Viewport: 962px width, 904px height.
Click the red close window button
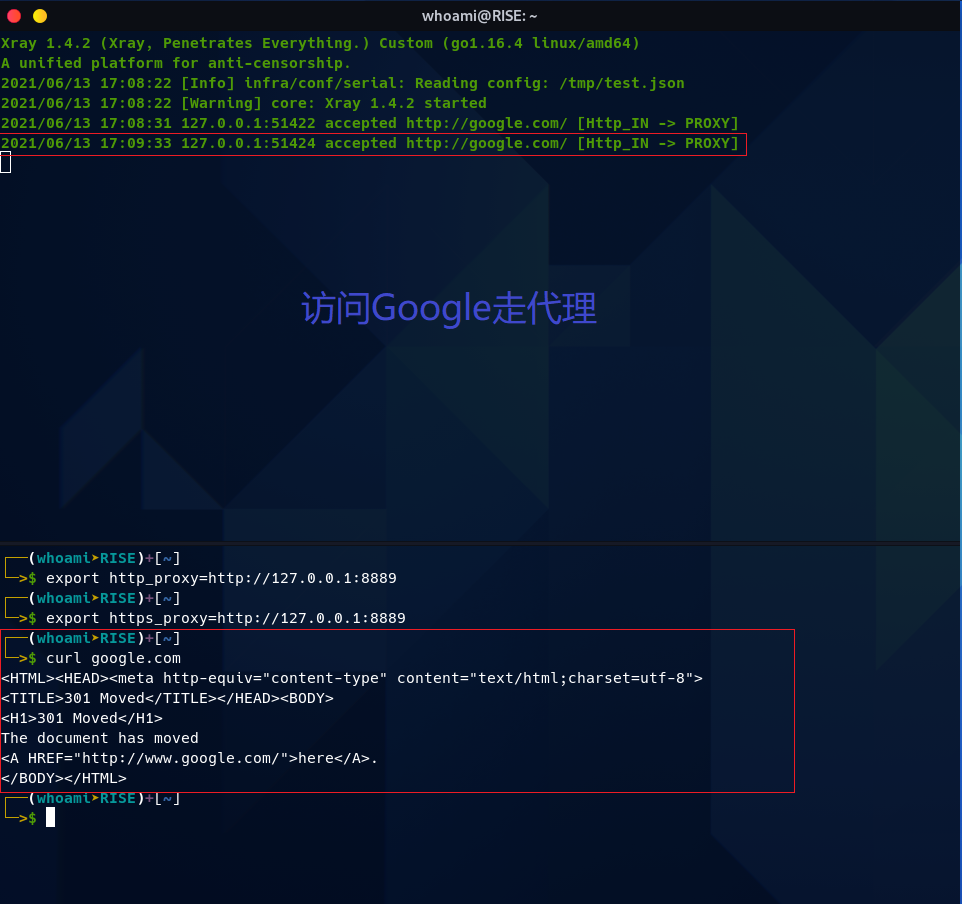(14, 16)
